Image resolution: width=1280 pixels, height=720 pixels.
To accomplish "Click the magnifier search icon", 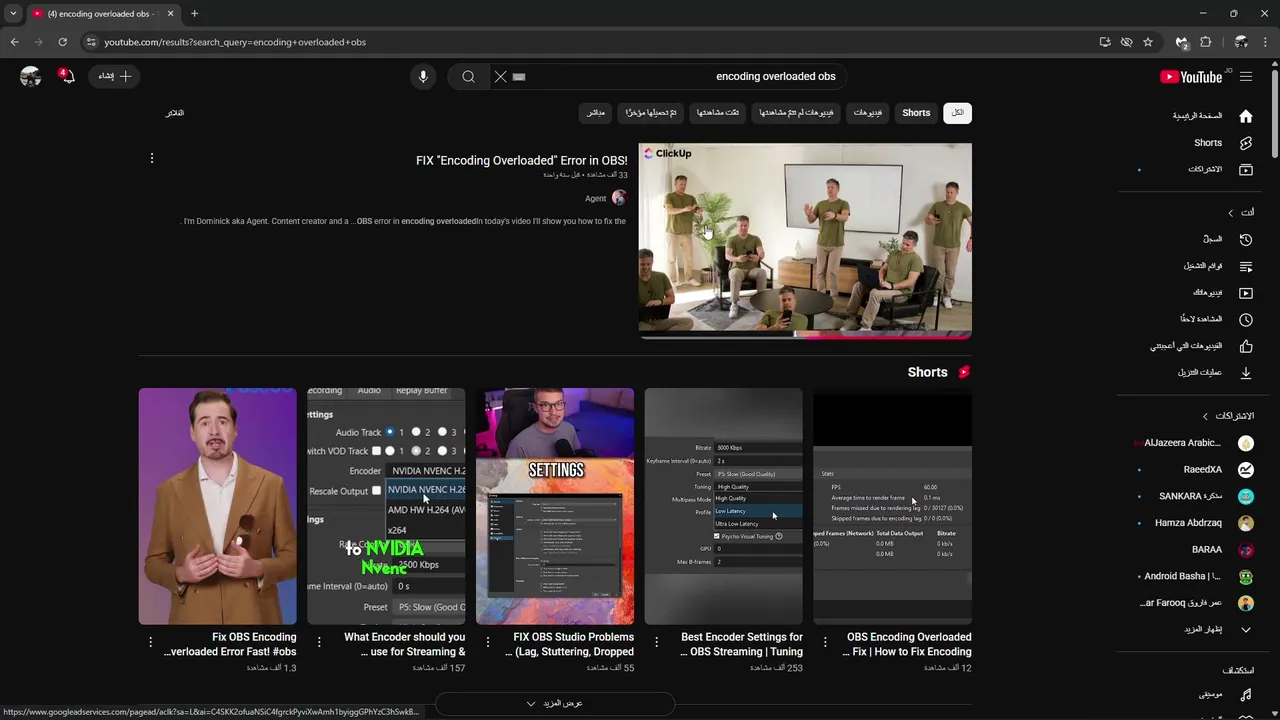I will [x=468, y=76].
